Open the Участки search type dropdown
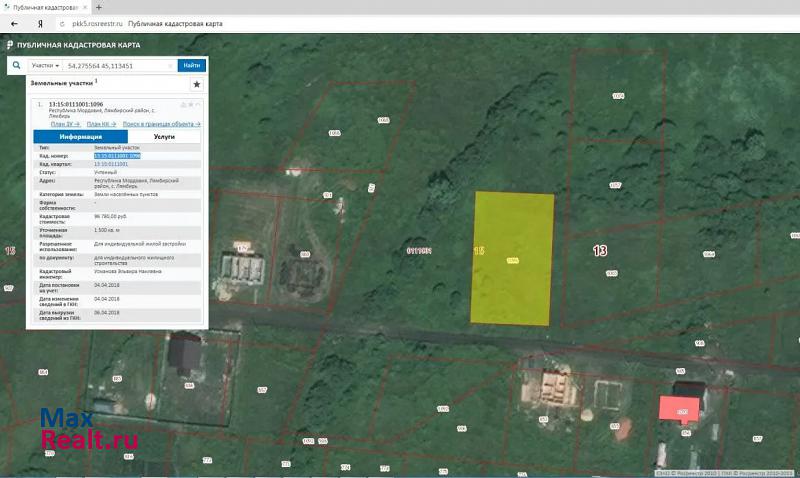 click(45, 65)
